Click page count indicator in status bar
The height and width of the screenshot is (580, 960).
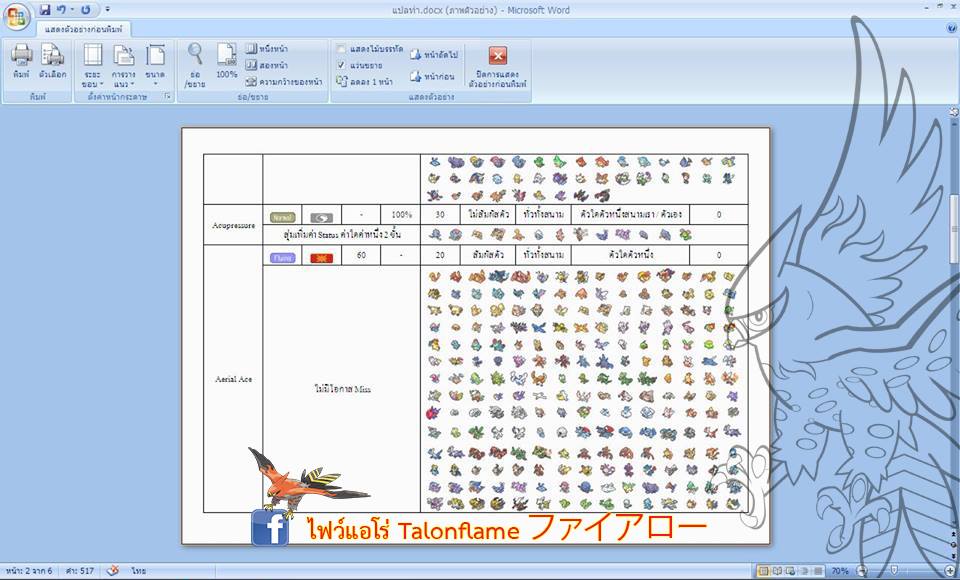pyautogui.click(x=28, y=570)
